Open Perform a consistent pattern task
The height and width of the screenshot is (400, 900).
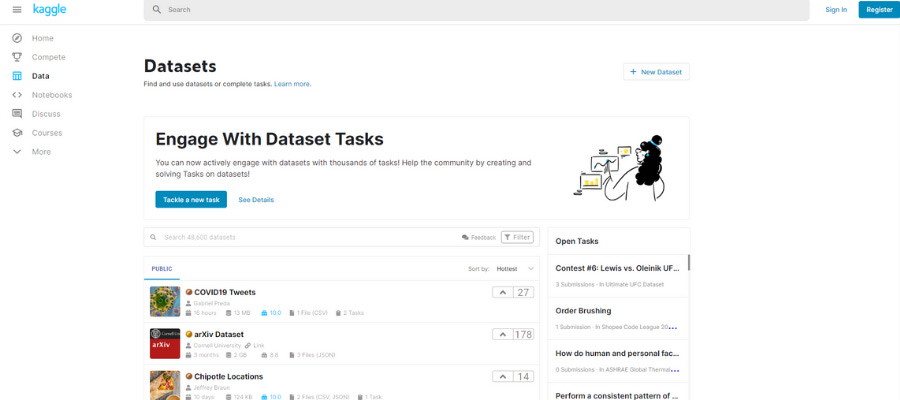point(618,395)
